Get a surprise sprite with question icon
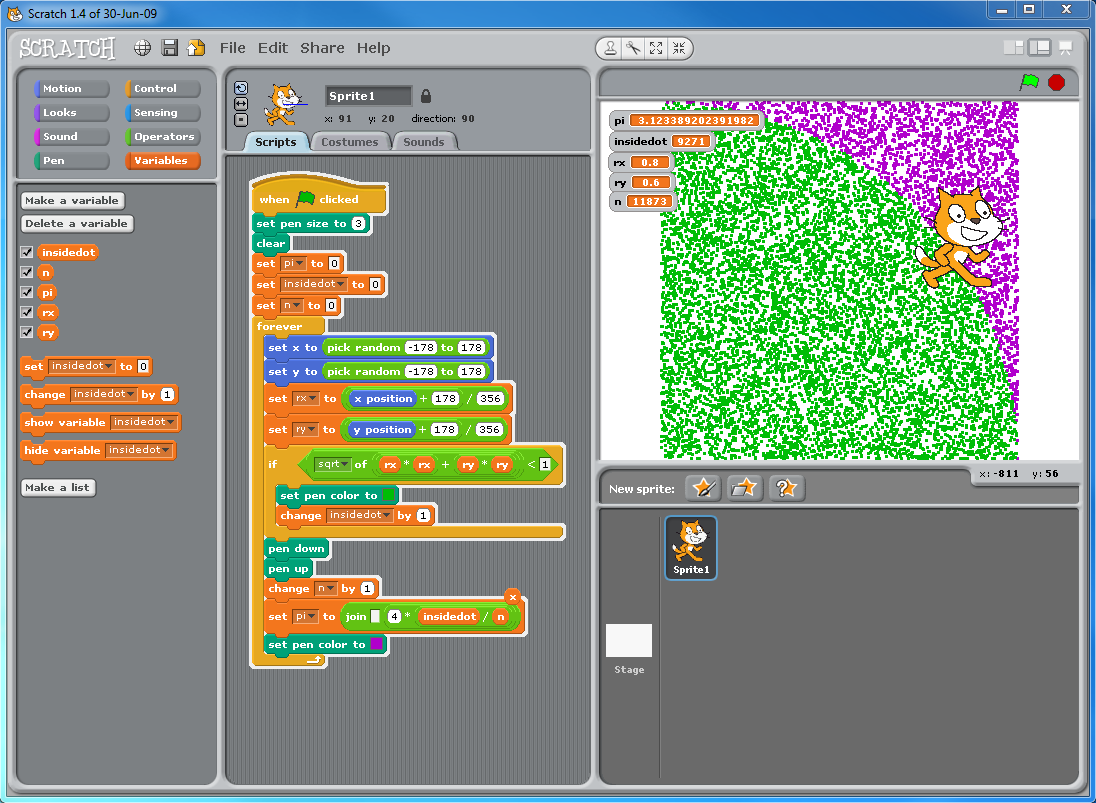The width and height of the screenshot is (1096, 803). tap(786, 488)
